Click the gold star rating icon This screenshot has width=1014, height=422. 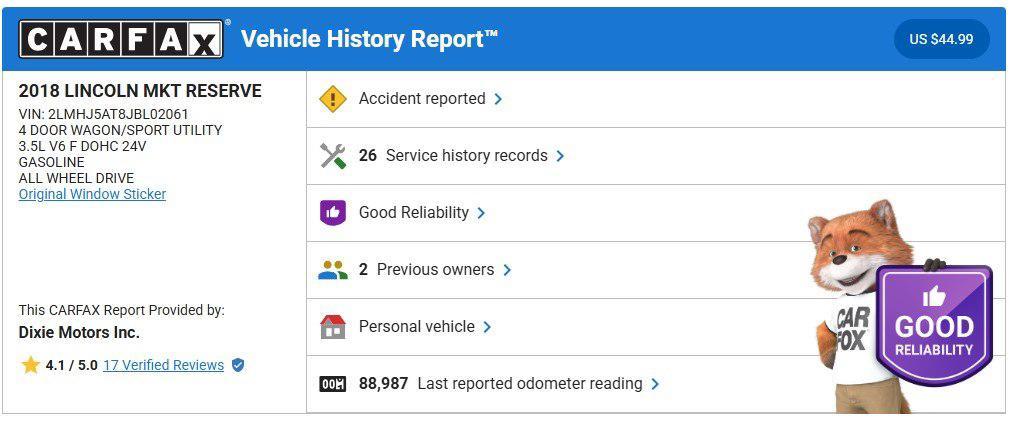(30, 365)
